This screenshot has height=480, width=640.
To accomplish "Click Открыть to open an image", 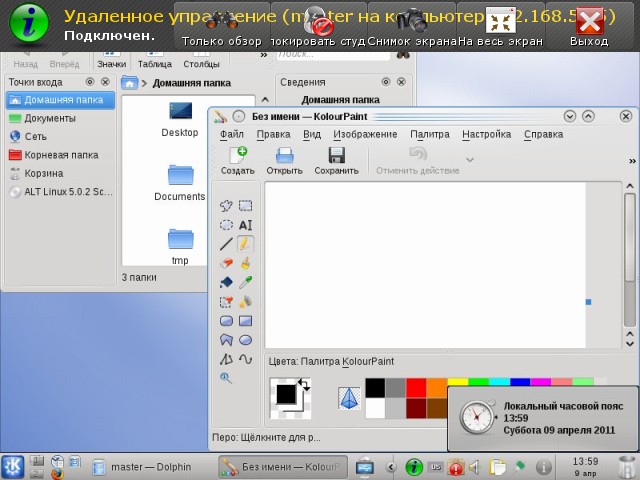I will pyautogui.click(x=284, y=161).
